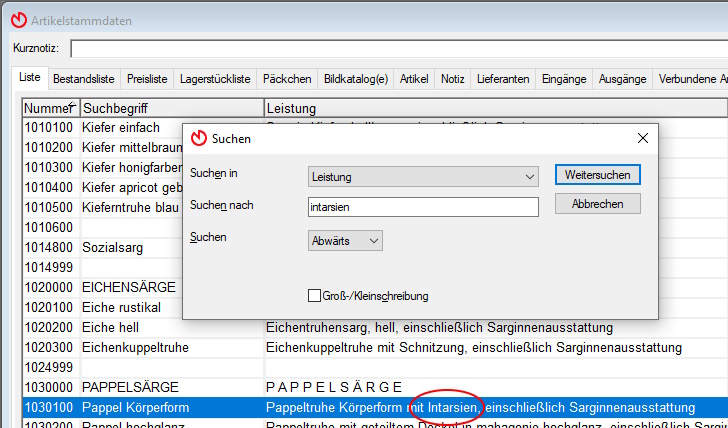This screenshot has height=428, width=728.
Task: Select the Artikel tab
Action: pyautogui.click(x=414, y=79)
